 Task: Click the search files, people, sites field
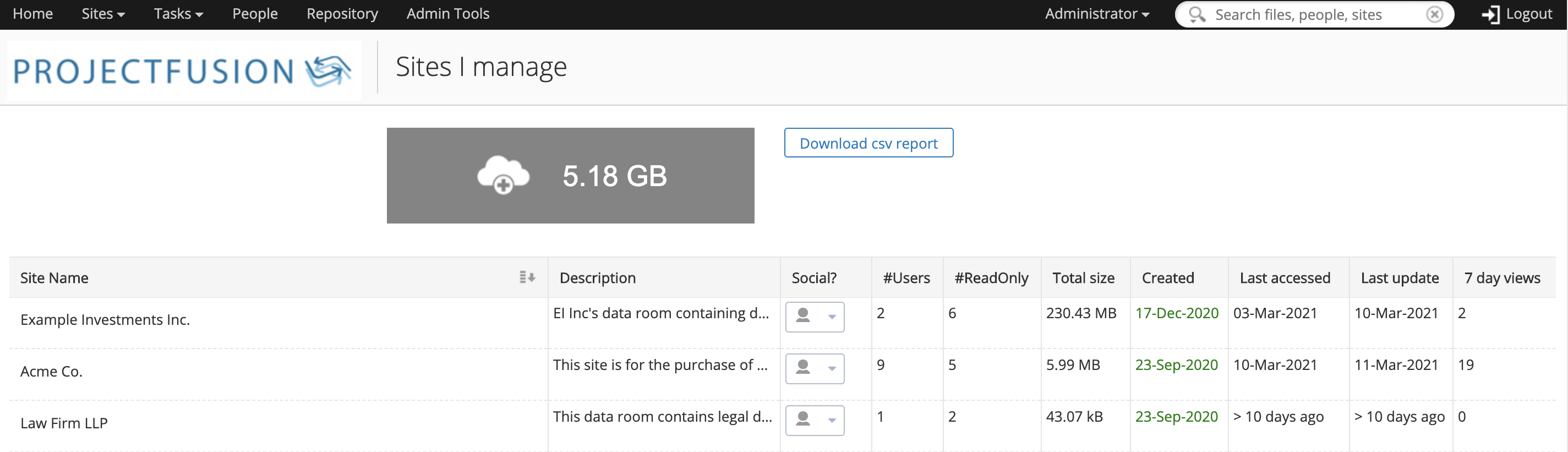click(1315, 15)
